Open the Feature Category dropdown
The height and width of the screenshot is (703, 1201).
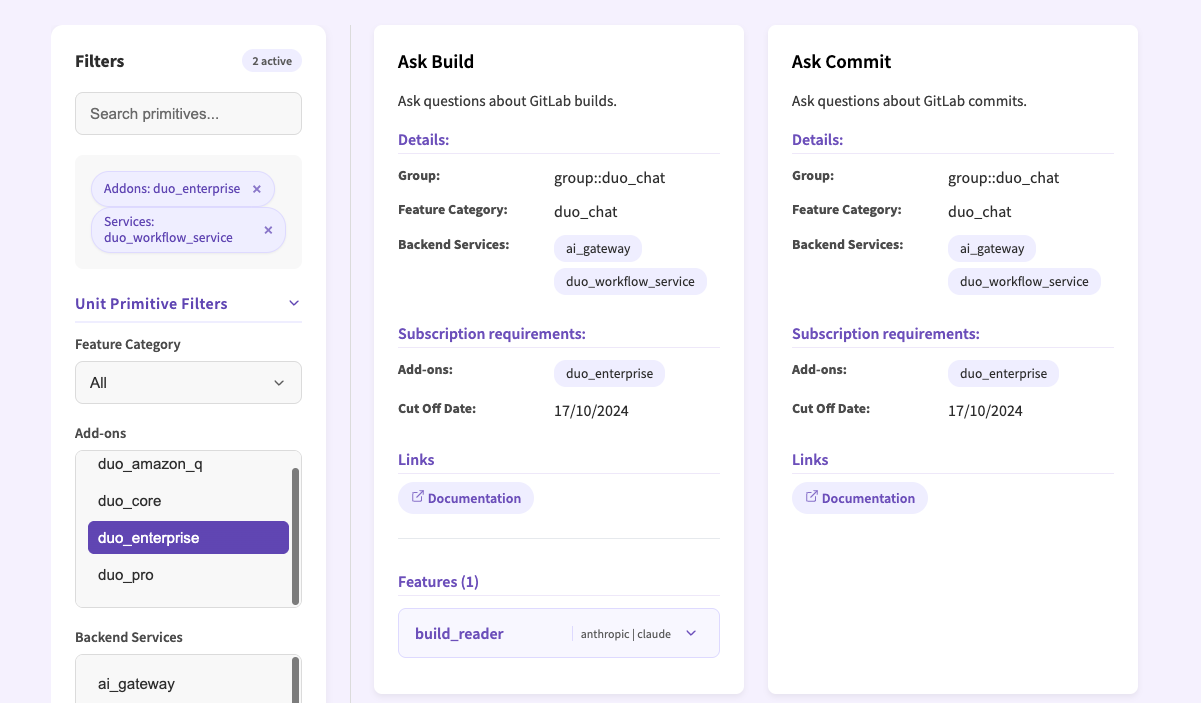coord(188,382)
